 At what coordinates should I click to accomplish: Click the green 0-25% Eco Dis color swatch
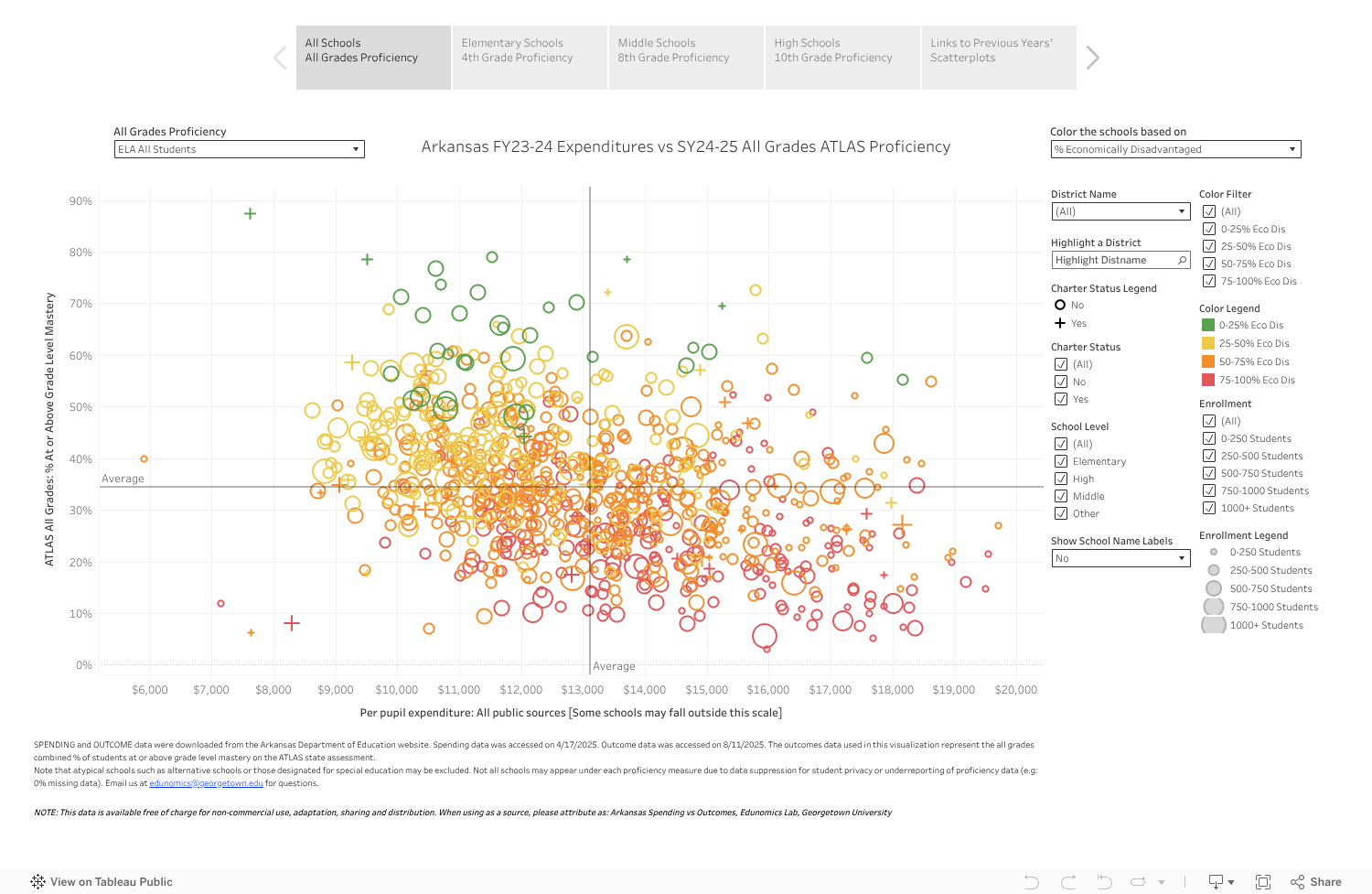(x=1209, y=325)
